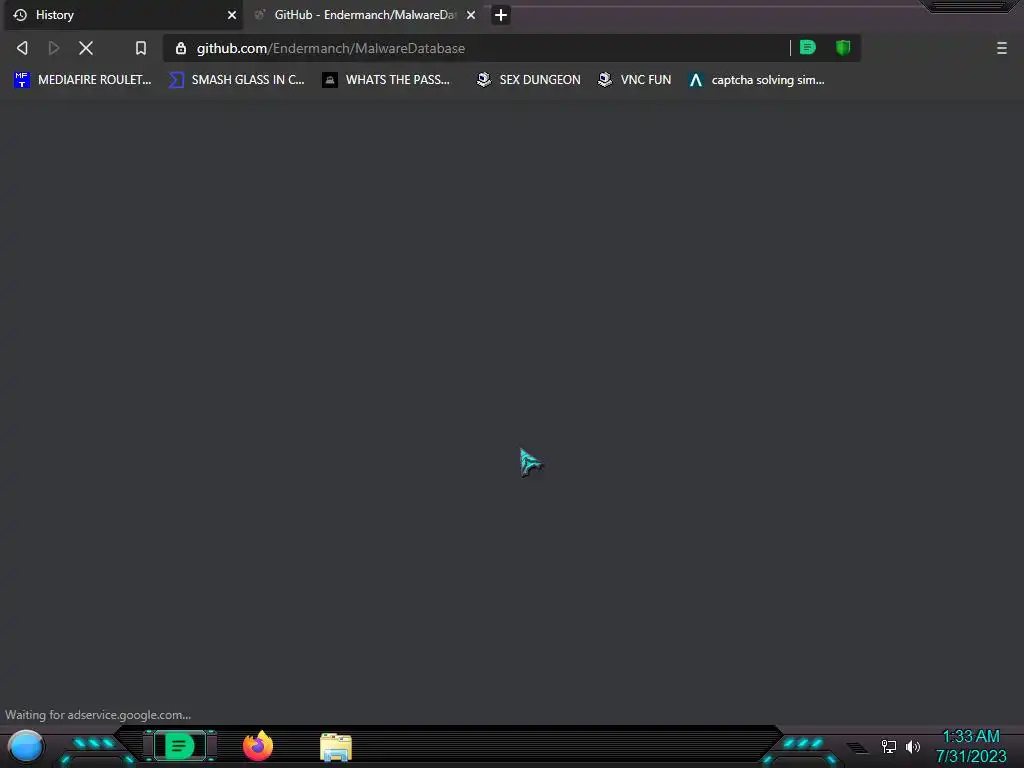Screen dimensions: 1024x768
Task: Close the GitHub MalwareDatabase tab
Action: click(471, 15)
